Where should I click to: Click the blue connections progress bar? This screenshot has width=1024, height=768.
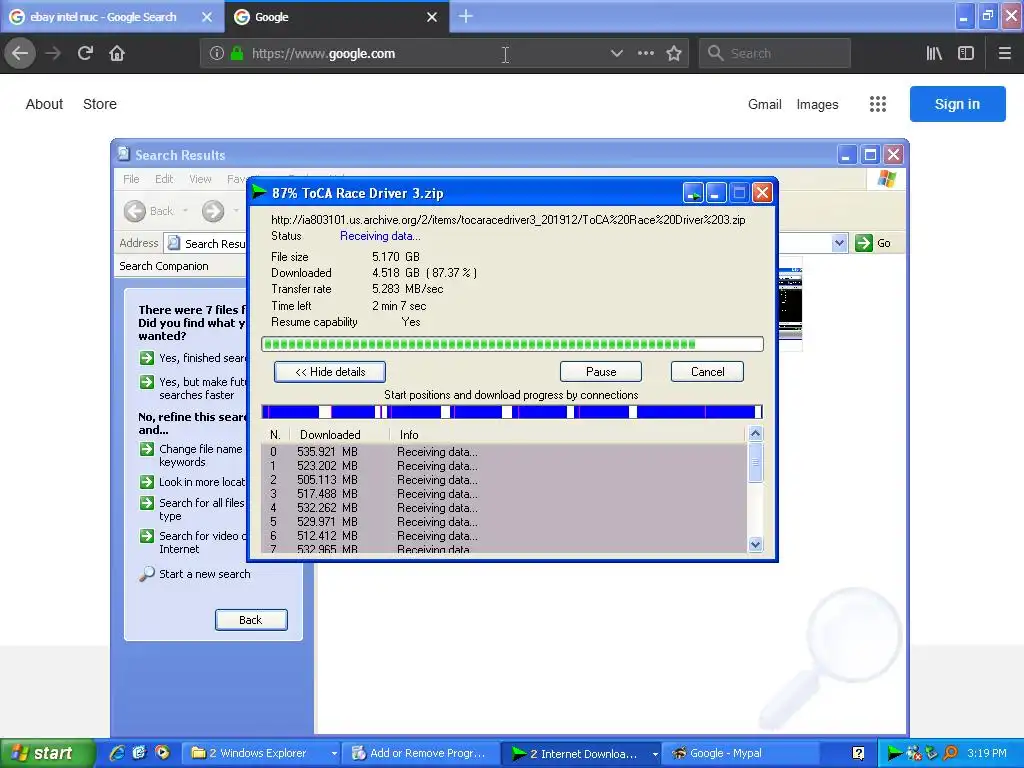click(x=512, y=412)
